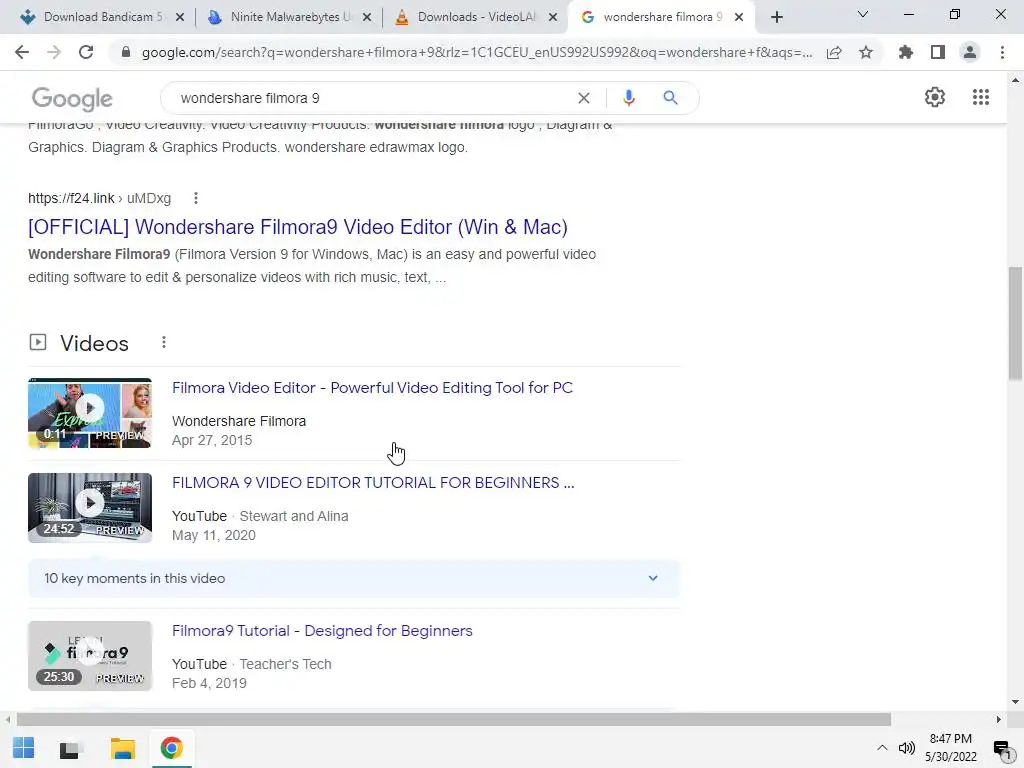Click the scroll down arrow
Image resolution: width=1024 pixels, height=768 pixels.
[x=1015, y=702]
